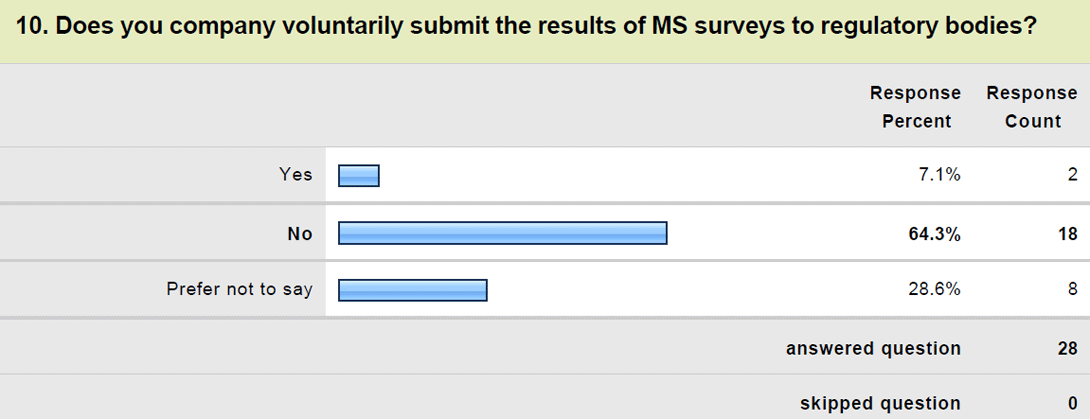The height and width of the screenshot is (420, 1090).
Task: Select the 7.1% percentage value
Action: tap(938, 175)
